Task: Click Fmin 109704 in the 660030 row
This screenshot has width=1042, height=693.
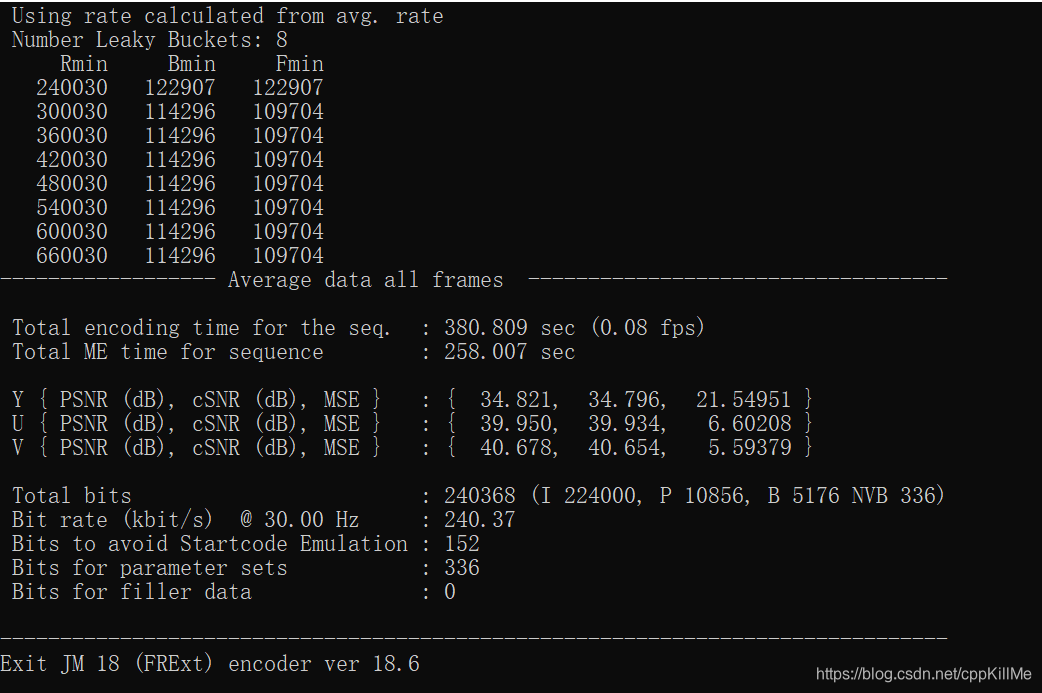Action: 288,255
